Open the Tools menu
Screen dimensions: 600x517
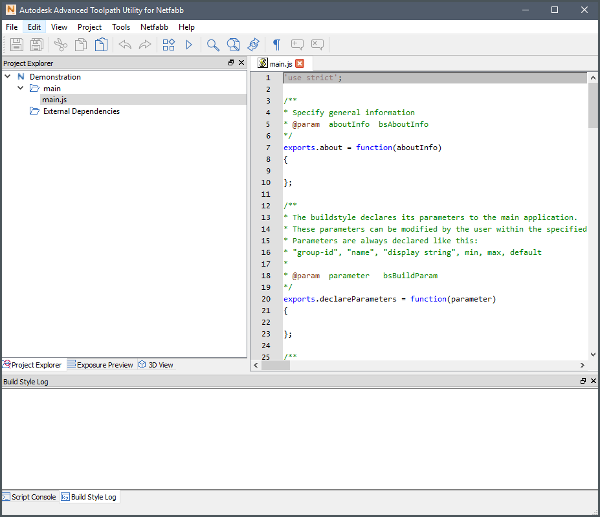pyautogui.click(x=121, y=27)
